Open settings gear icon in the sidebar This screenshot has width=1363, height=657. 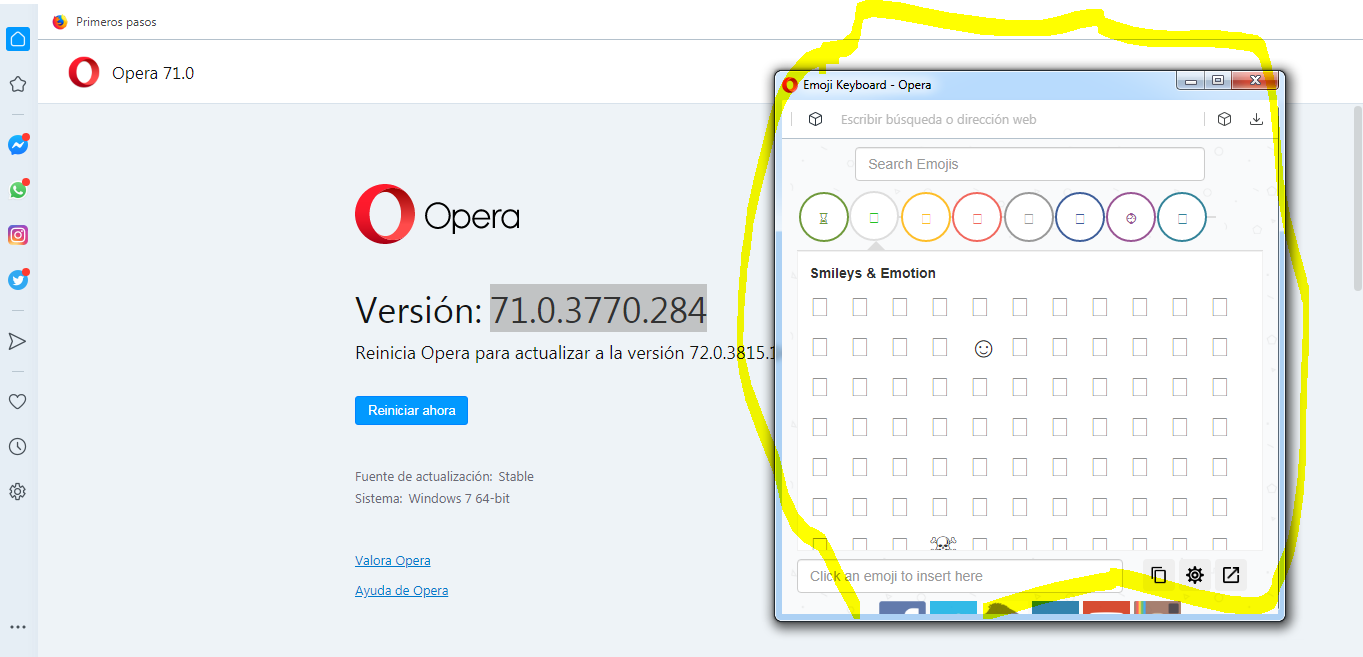click(18, 492)
